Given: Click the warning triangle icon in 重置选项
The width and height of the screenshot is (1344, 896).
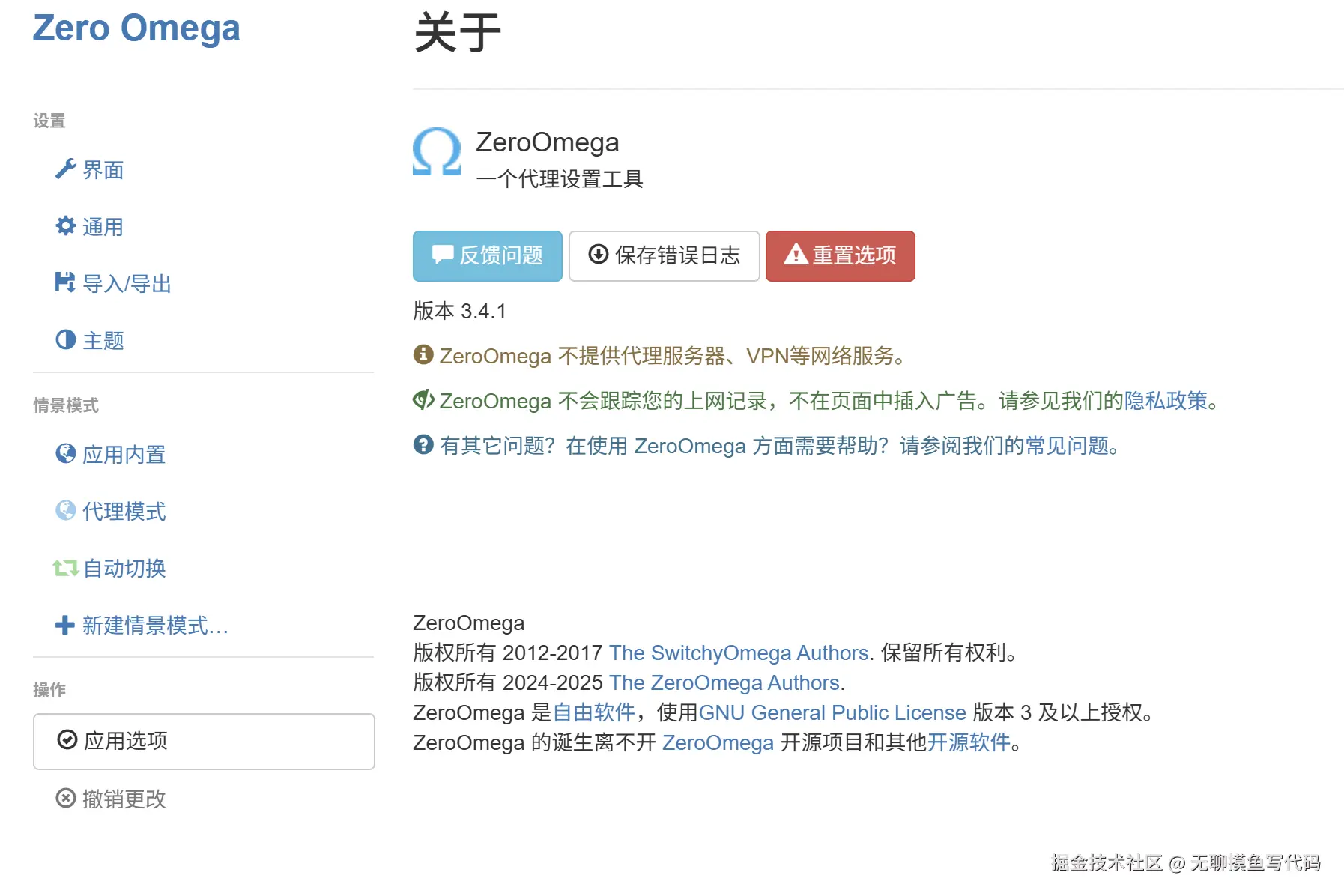Looking at the screenshot, I should (796, 255).
